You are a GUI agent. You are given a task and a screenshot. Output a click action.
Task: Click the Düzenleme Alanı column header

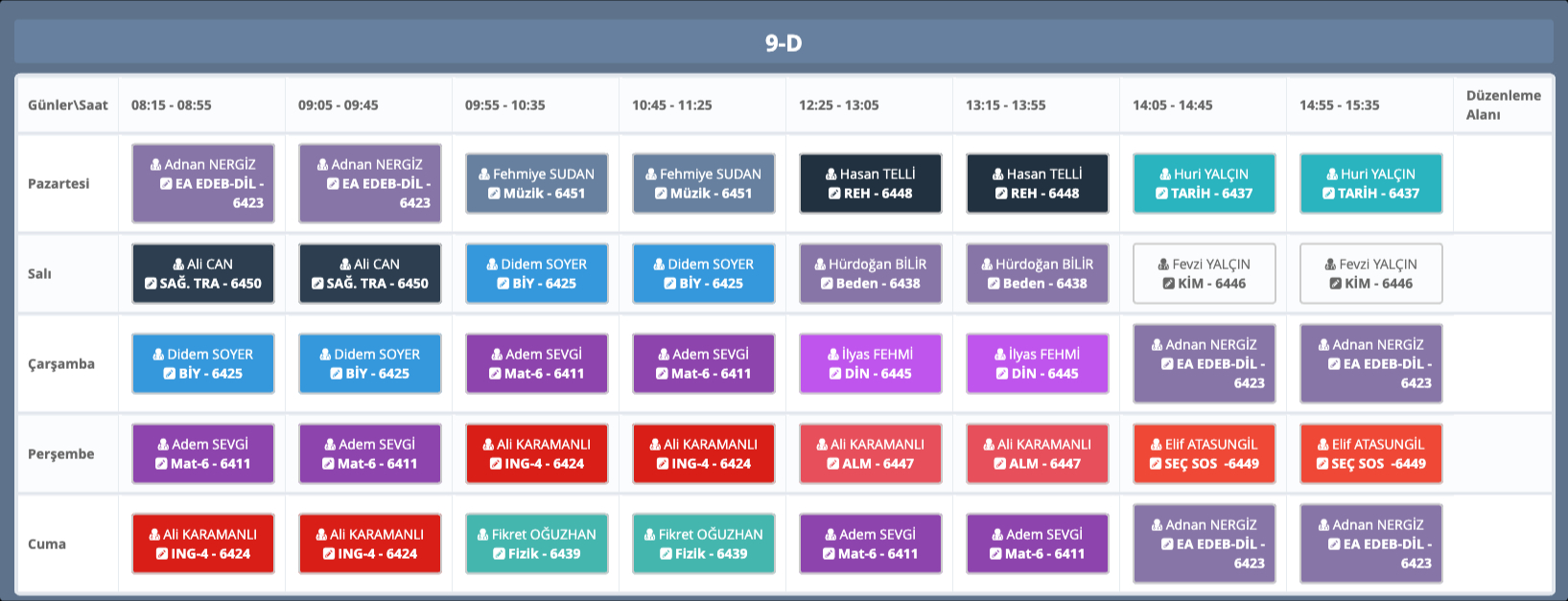coord(1503,104)
